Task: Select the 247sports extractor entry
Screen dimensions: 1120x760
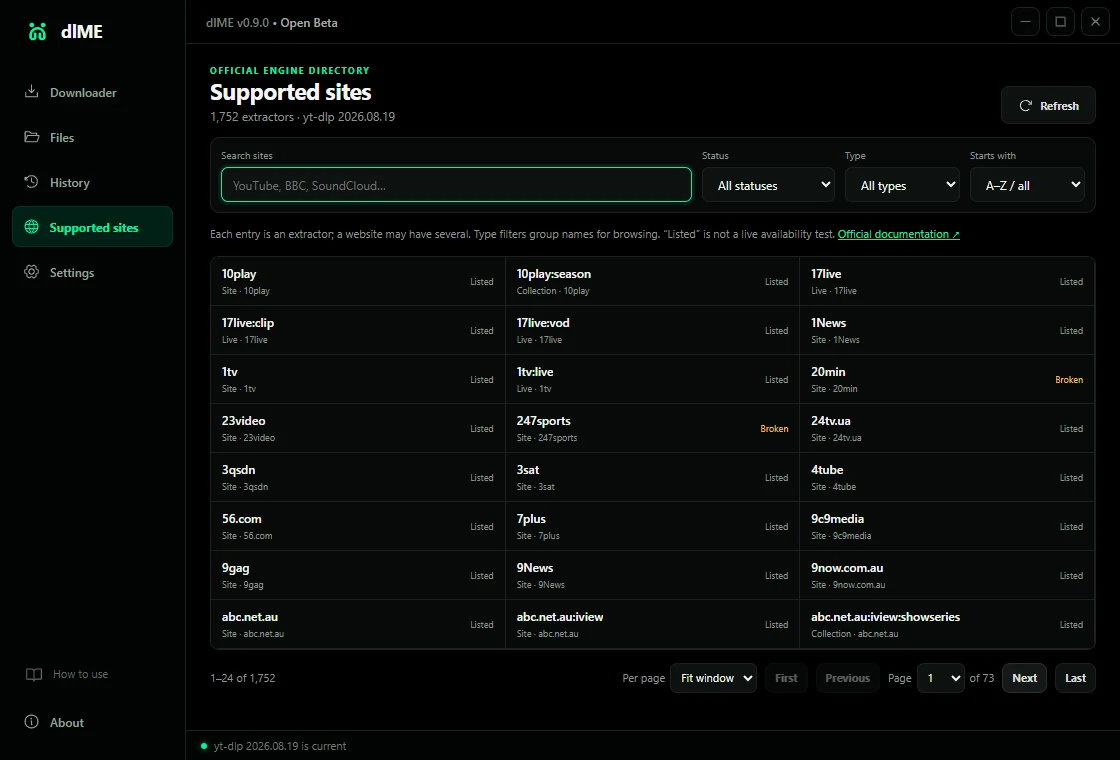Action: (x=652, y=429)
